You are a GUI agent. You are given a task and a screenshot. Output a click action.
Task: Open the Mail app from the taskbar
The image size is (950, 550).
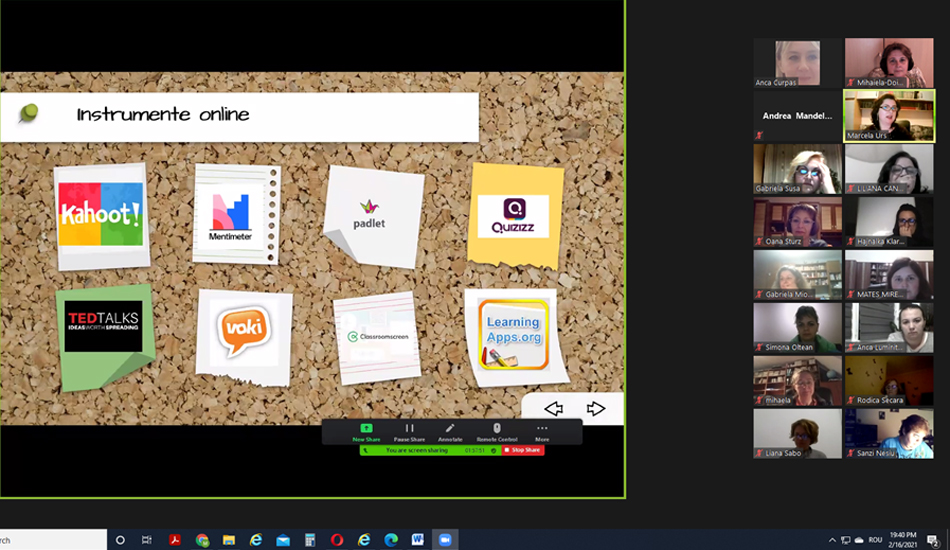pos(283,540)
